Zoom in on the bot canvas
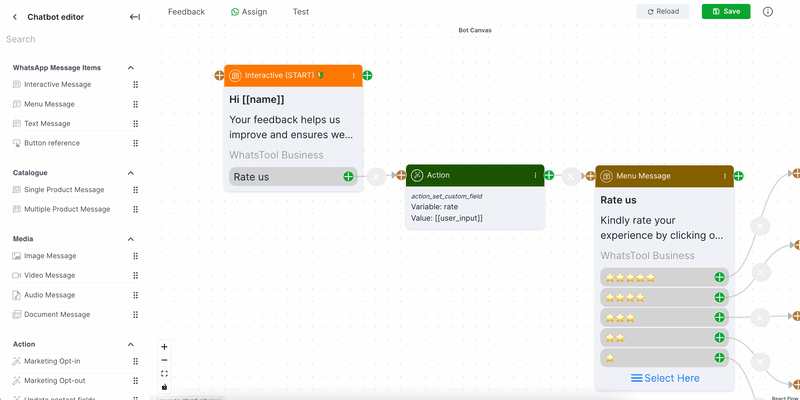 (x=164, y=347)
